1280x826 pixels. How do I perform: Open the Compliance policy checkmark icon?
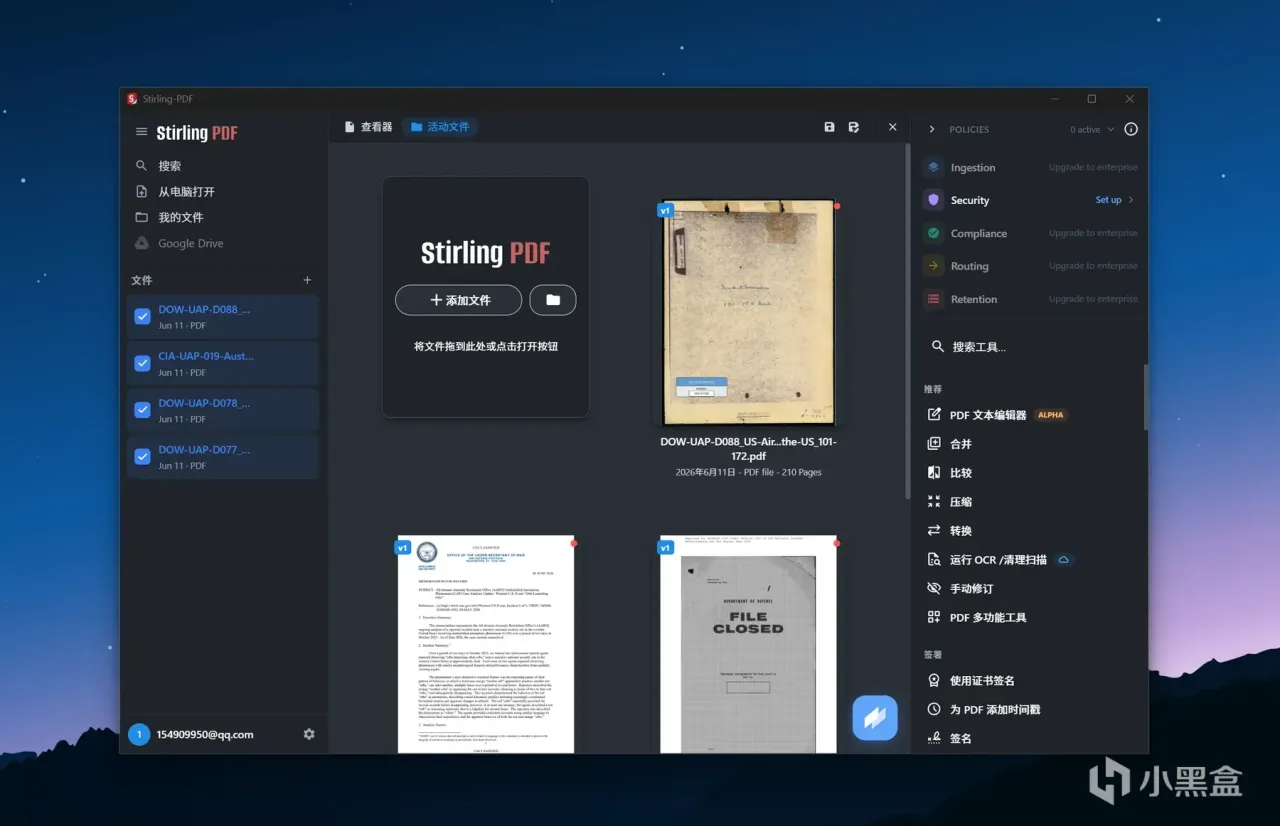933,233
